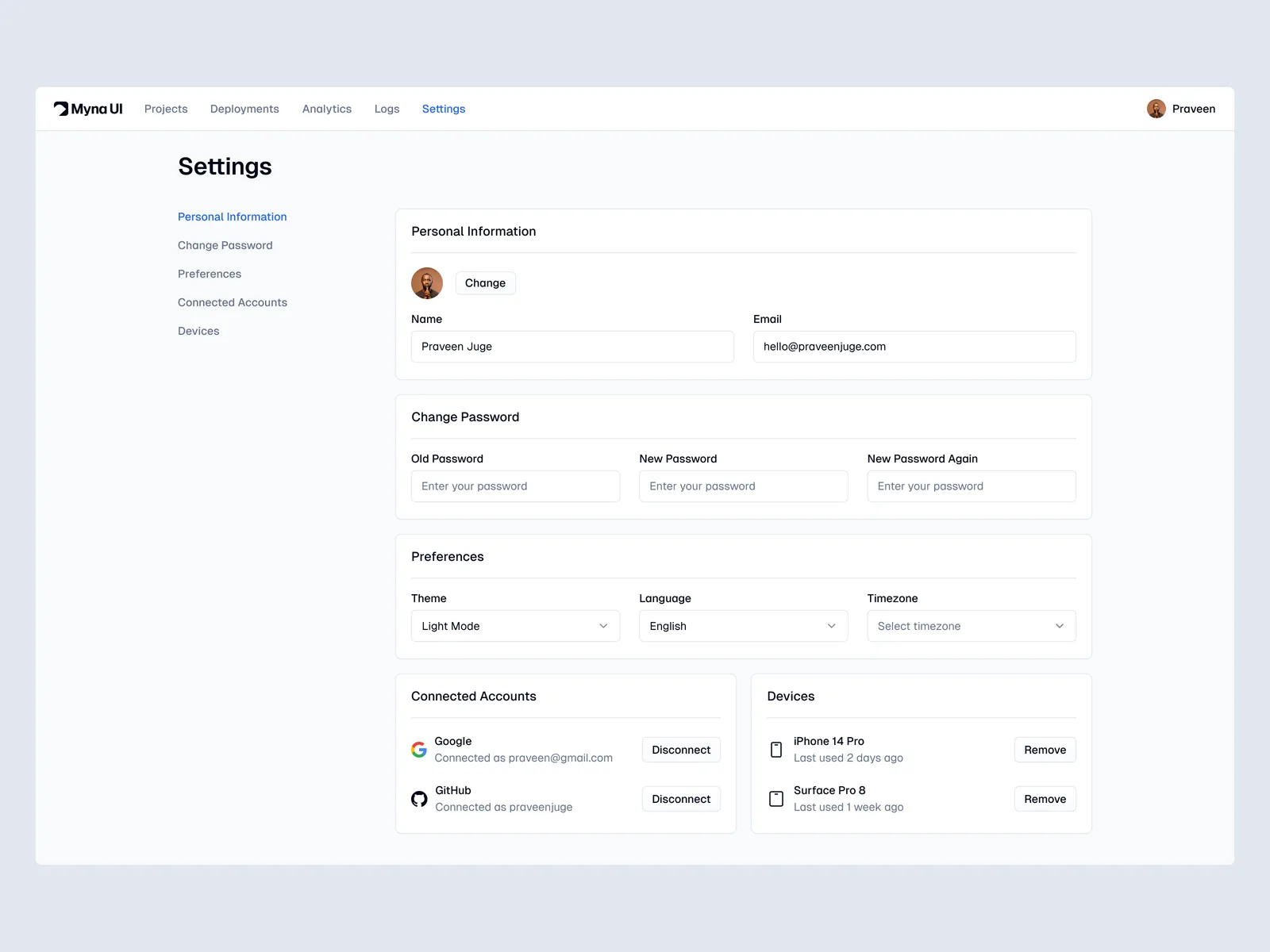Click into the Email input field

914,347
